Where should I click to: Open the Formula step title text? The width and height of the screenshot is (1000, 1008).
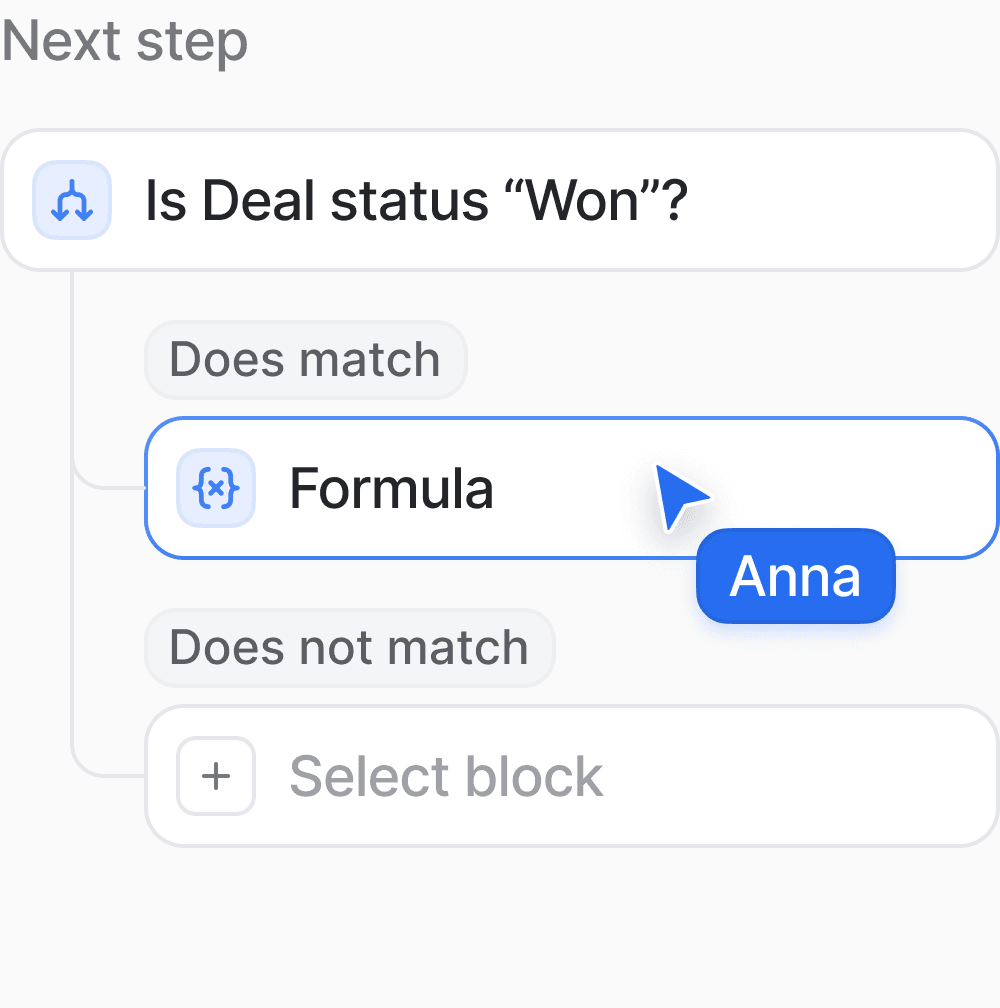pyautogui.click(x=391, y=489)
